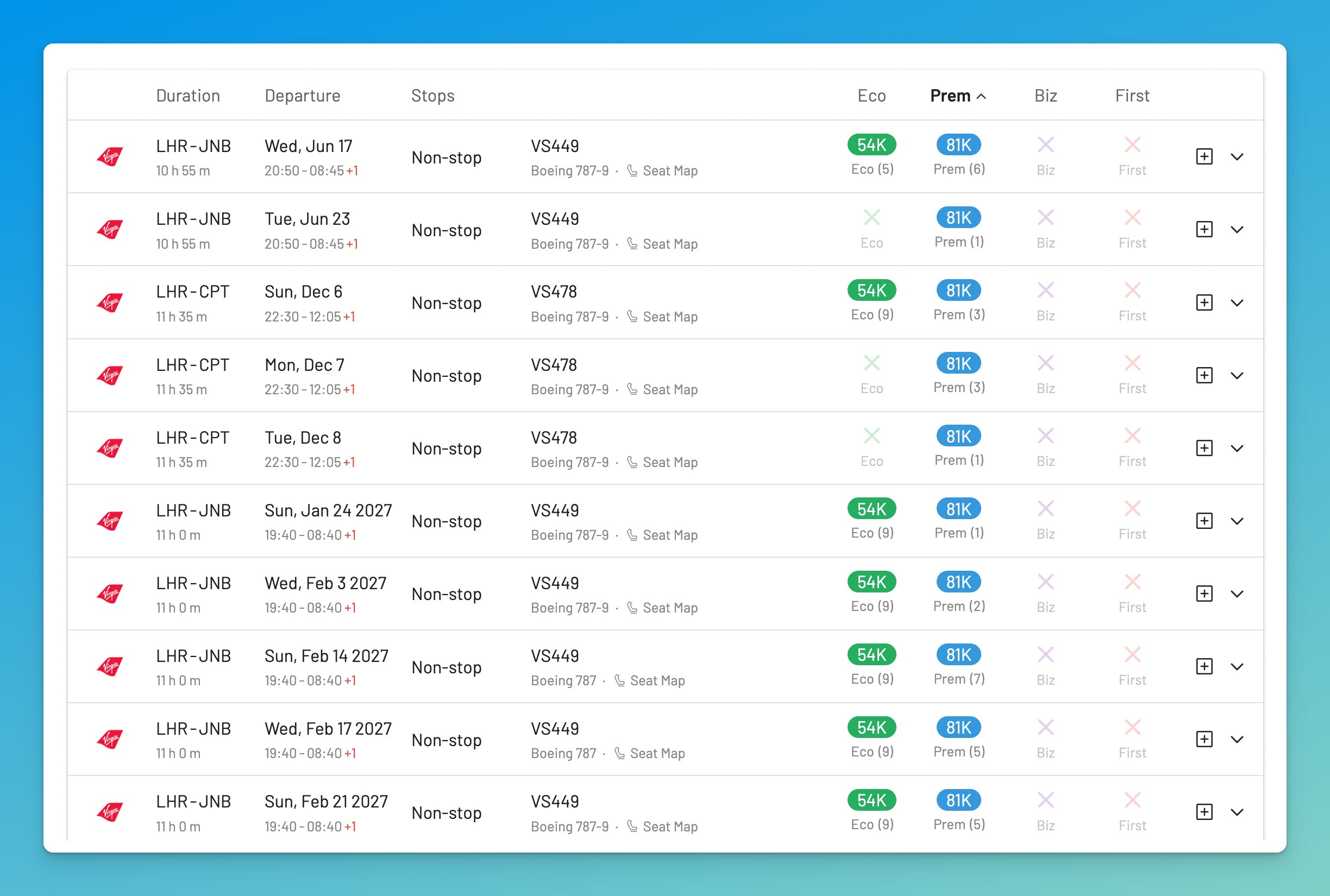Select the 81K Prem badge on Sun, Feb 14 2027
Viewport: 1330px width, 896px height.
(958, 655)
